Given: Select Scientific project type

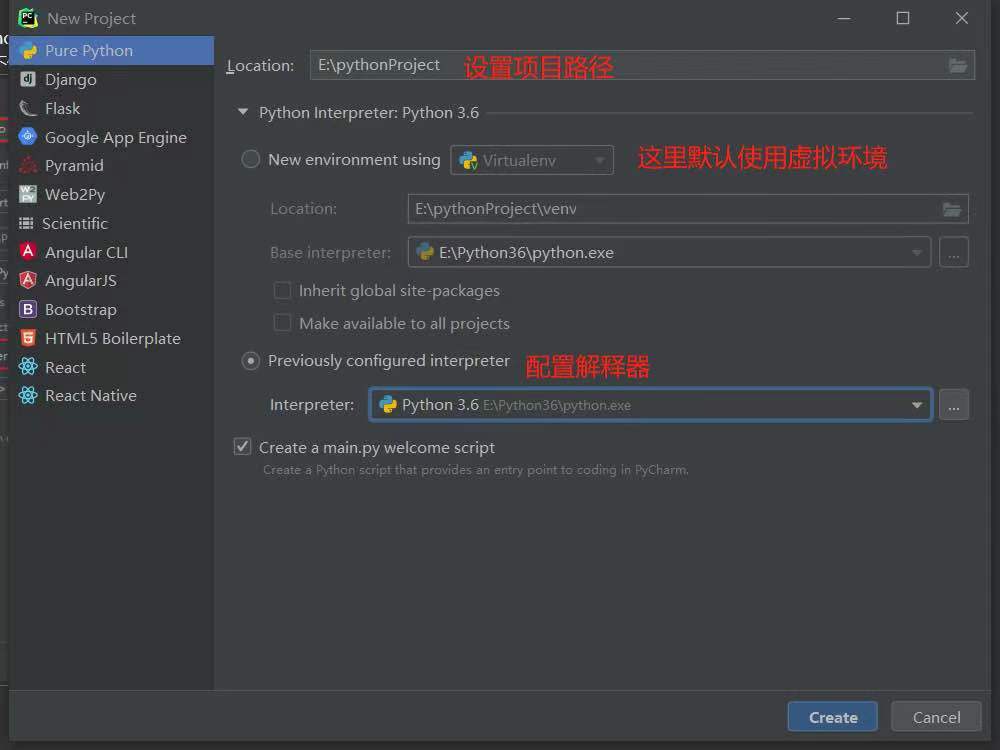Looking at the screenshot, I should (112, 223).
